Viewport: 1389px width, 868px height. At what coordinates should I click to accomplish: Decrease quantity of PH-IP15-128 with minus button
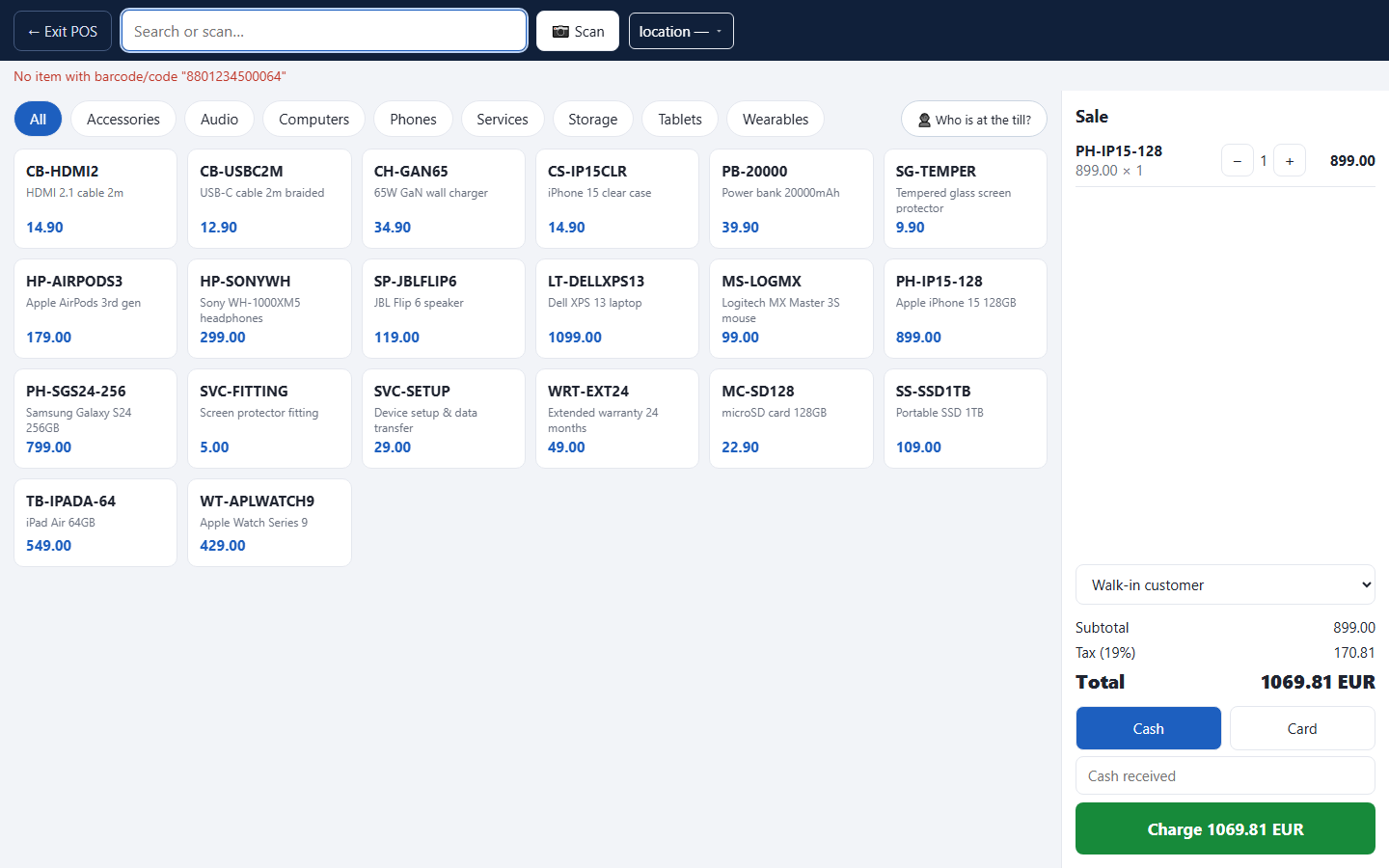[x=1237, y=160]
